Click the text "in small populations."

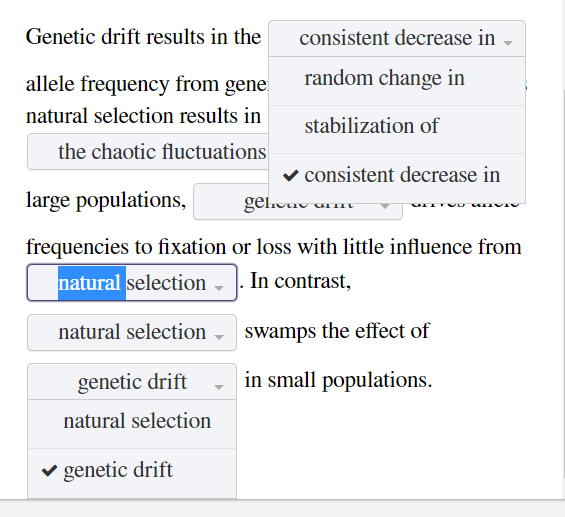[338, 380]
